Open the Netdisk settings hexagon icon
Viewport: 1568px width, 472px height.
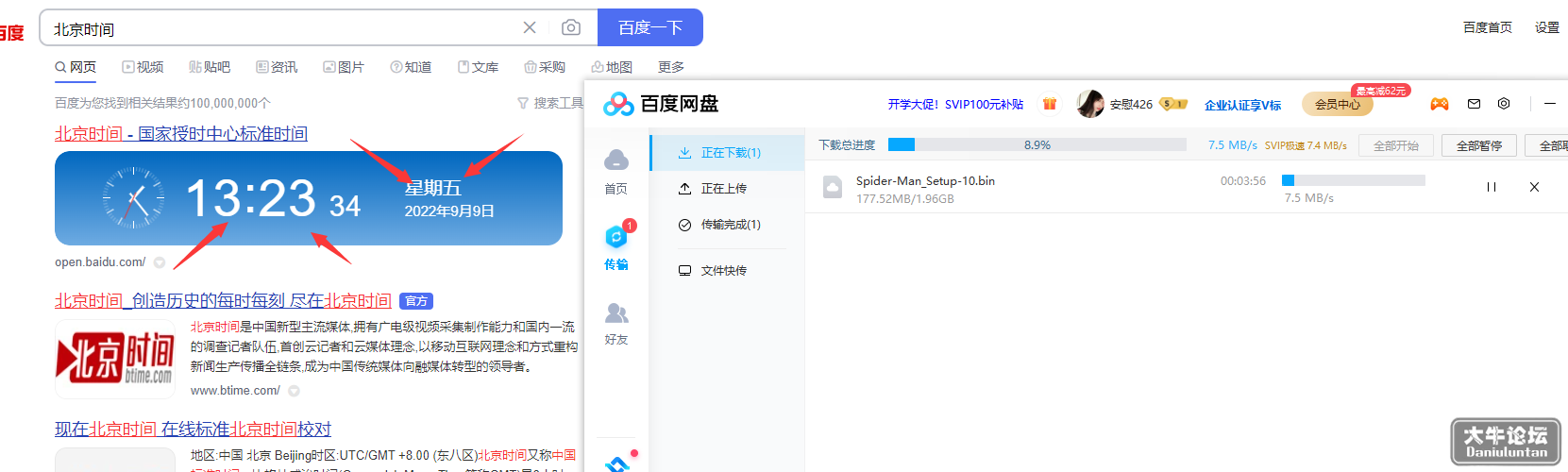tap(1504, 104)
